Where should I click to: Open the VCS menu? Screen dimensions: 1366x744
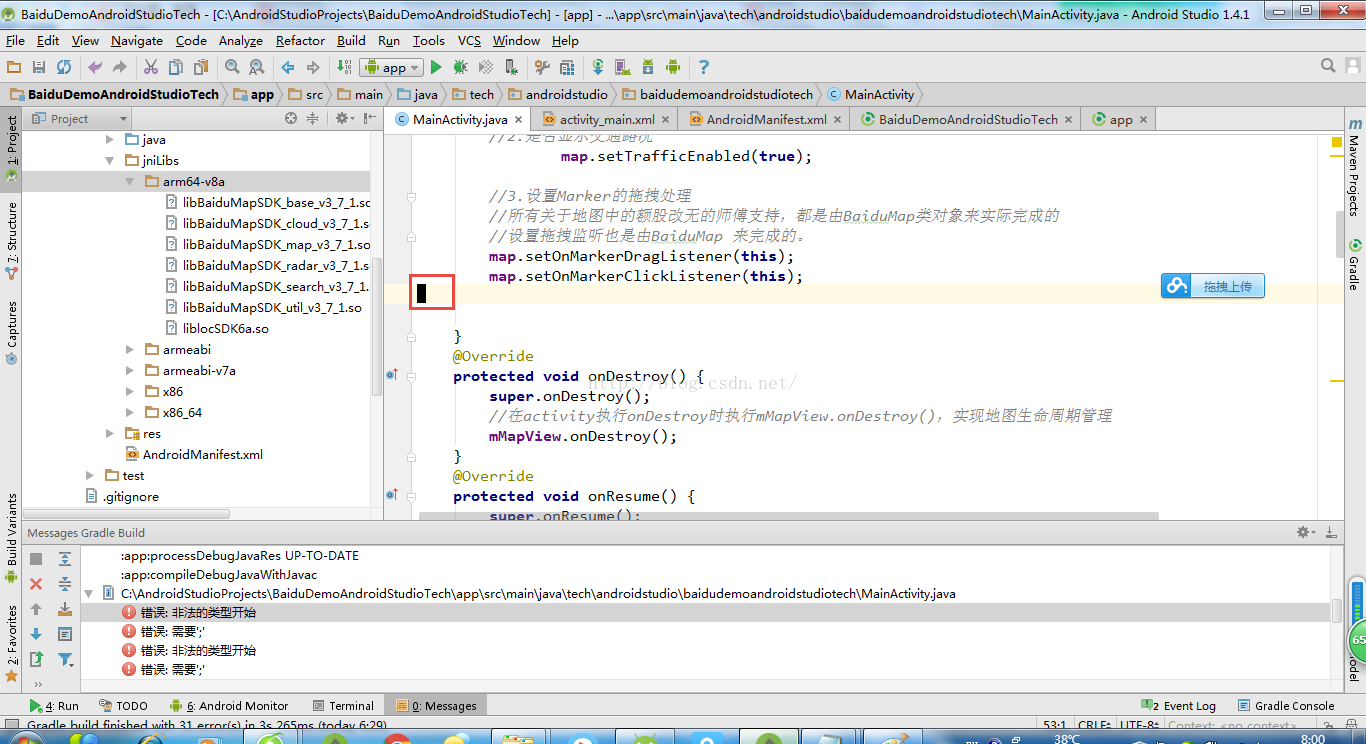[x=469, y=41]
